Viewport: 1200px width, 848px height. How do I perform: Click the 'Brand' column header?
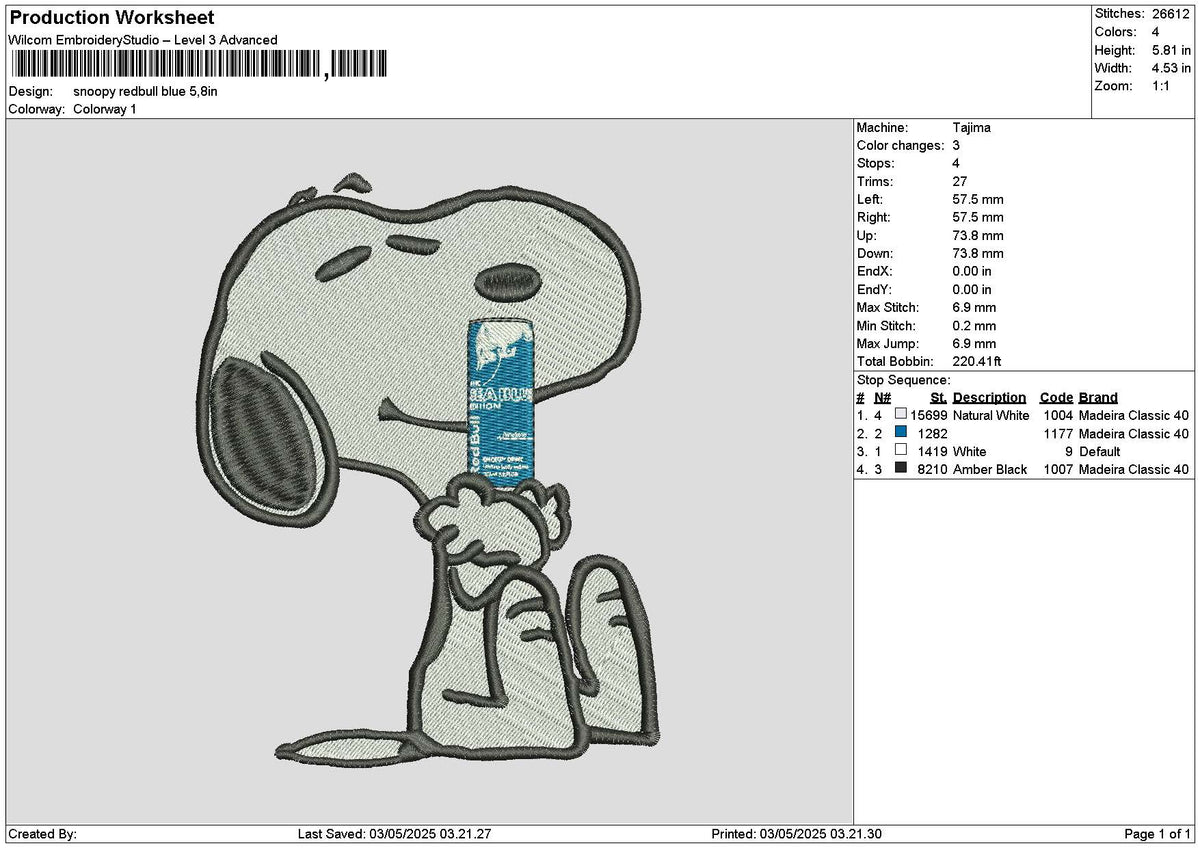(x=1098, y=398)
